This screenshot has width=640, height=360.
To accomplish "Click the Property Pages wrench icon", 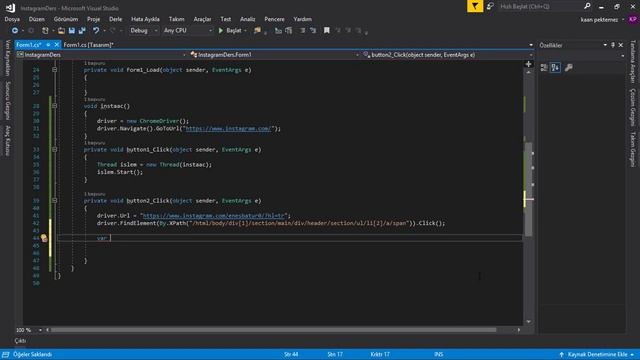I will point(569,68).
